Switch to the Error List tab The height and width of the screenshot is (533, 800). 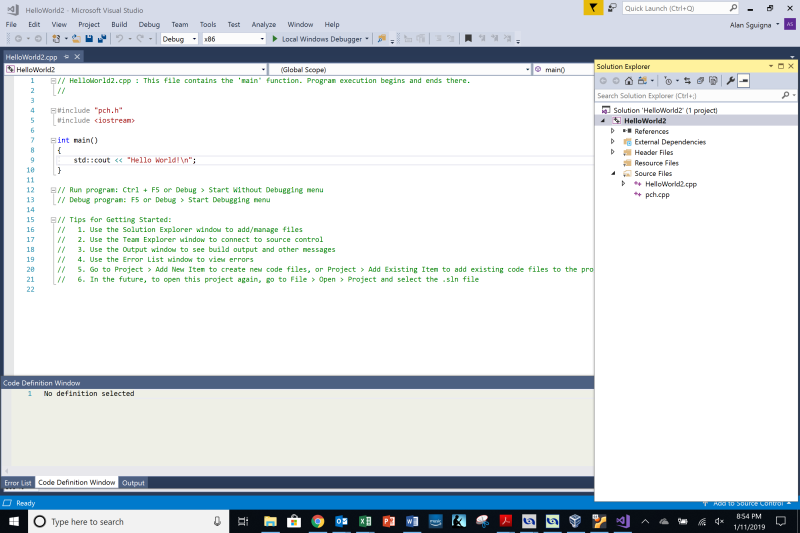pos(18,483)
